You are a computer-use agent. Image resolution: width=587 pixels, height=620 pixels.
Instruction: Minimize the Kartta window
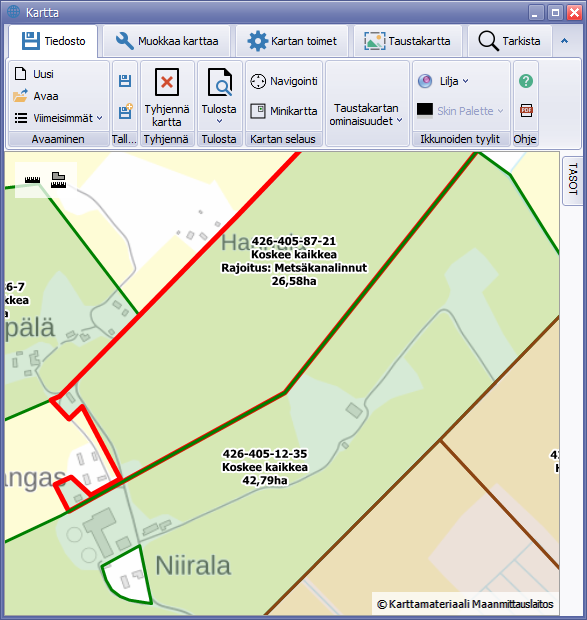pos(536,13)
